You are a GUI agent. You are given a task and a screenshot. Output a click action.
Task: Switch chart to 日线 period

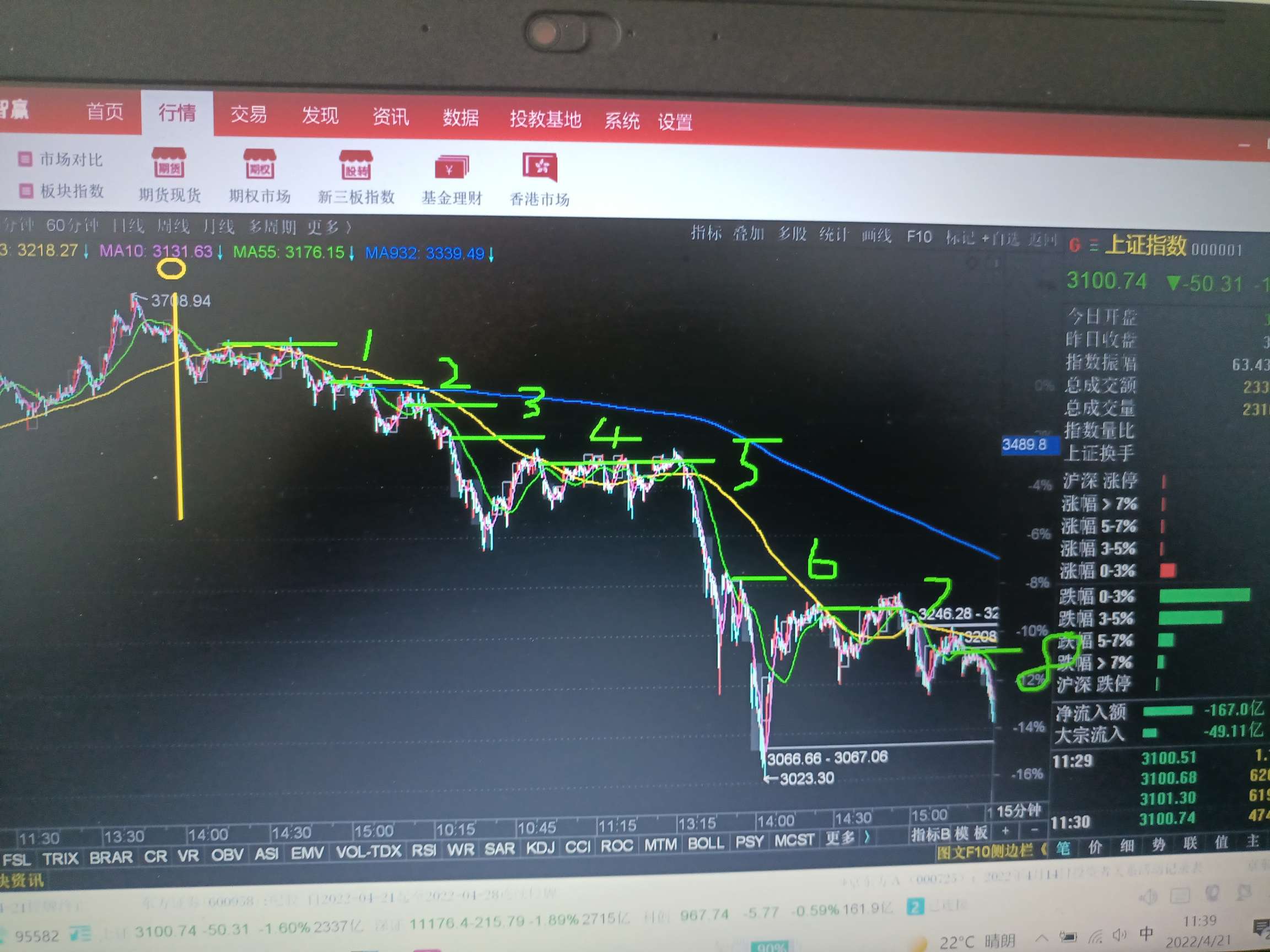point(127,225)
